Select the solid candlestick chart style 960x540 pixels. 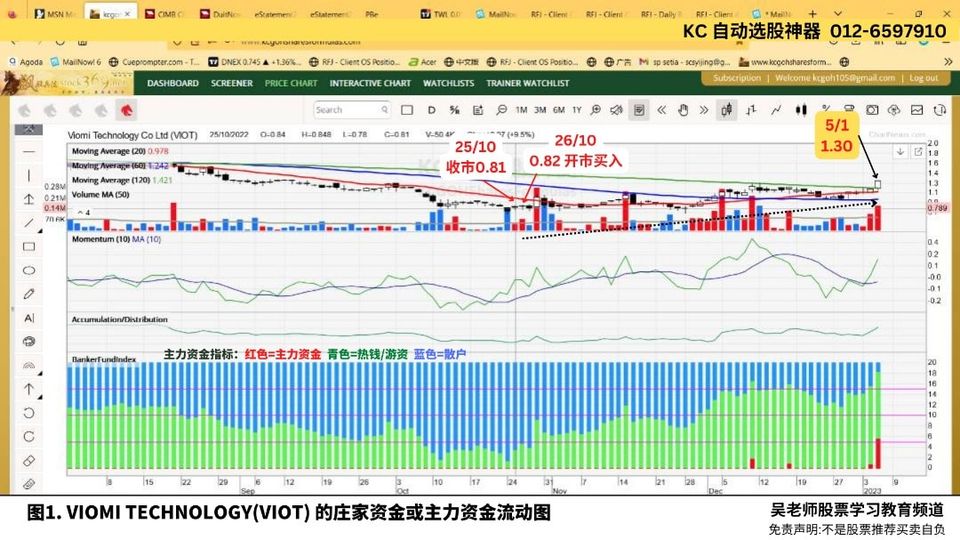[800, 110]
